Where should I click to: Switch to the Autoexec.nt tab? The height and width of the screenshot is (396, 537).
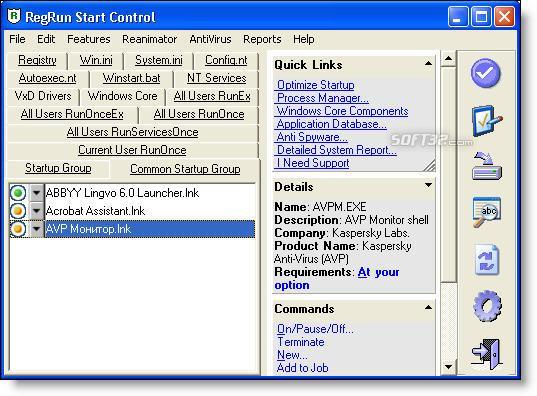48,78
